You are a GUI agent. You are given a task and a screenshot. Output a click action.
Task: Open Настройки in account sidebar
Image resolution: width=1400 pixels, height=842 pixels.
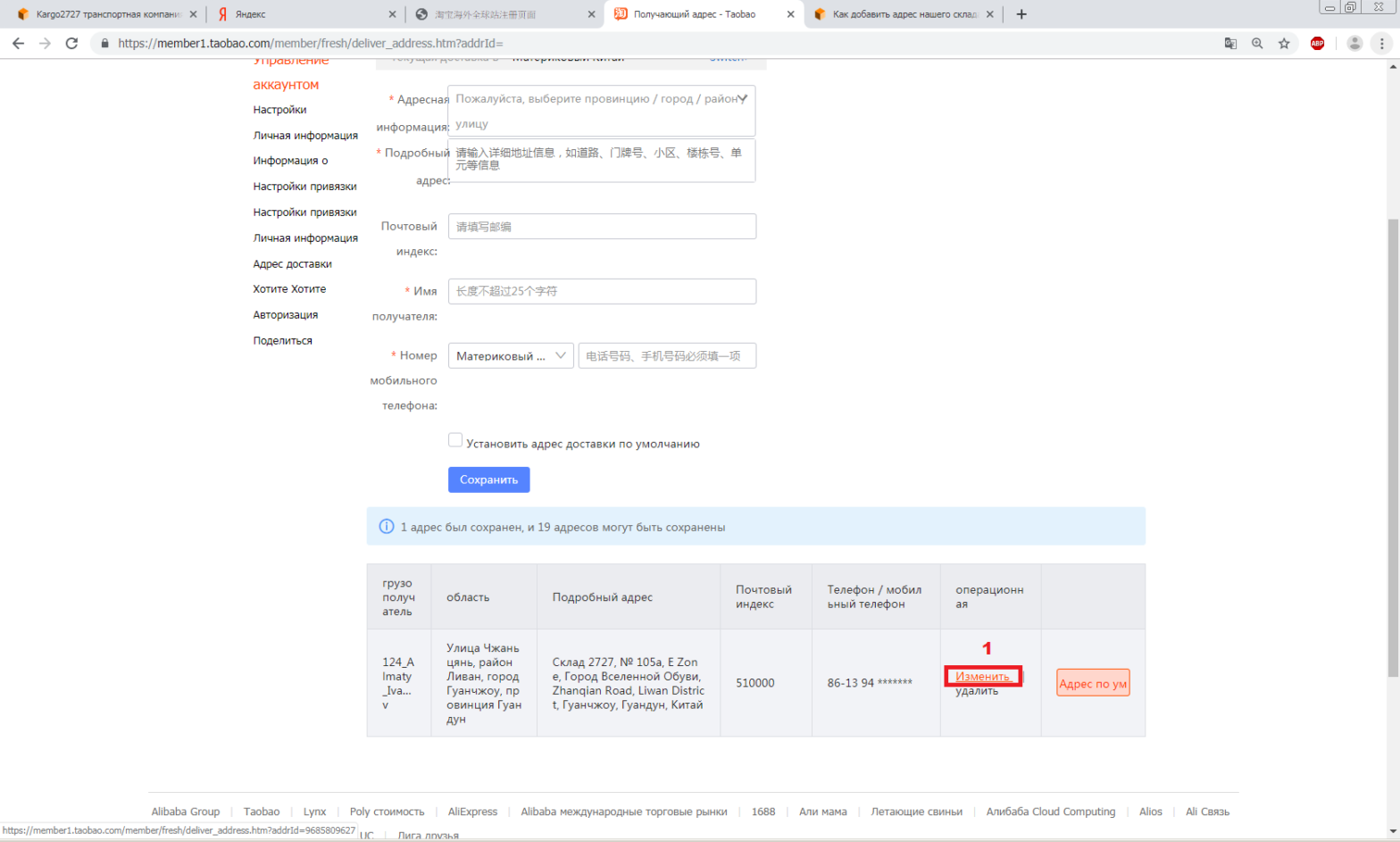tap(279, 110)
